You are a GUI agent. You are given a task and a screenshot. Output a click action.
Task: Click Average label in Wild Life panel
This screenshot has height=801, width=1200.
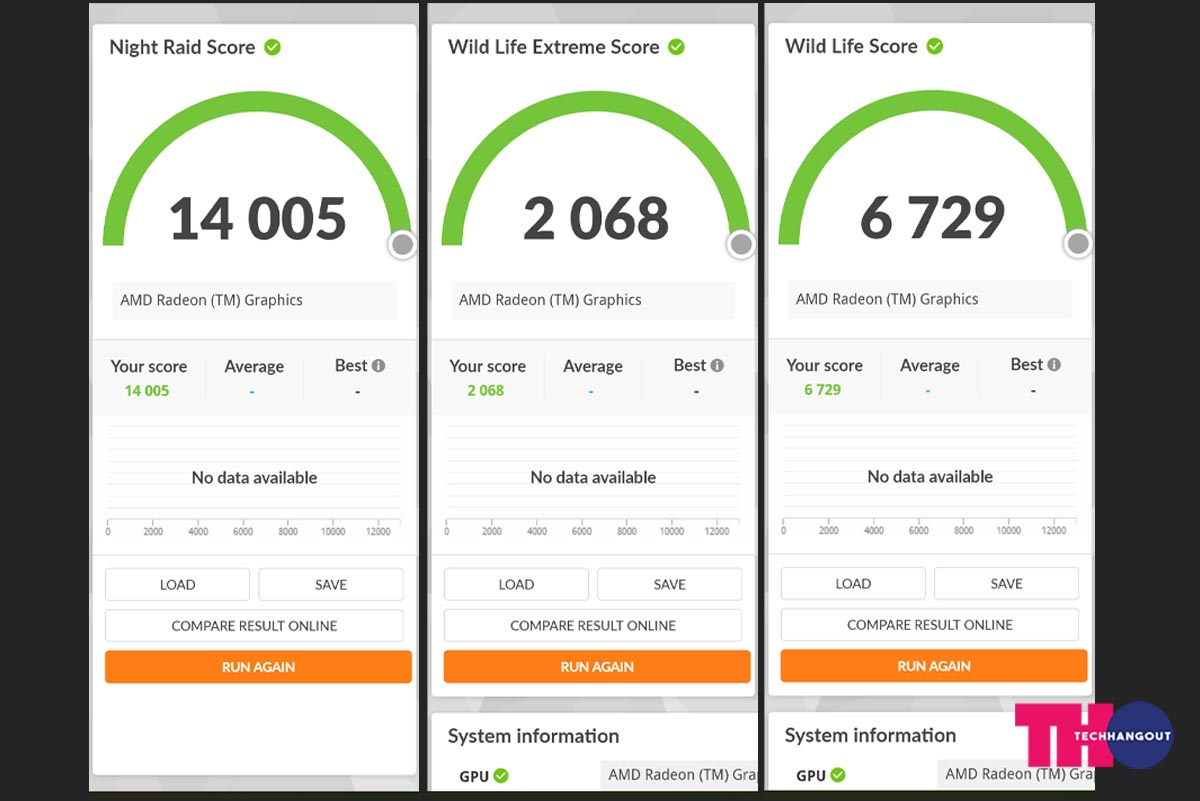coord(930,366)
